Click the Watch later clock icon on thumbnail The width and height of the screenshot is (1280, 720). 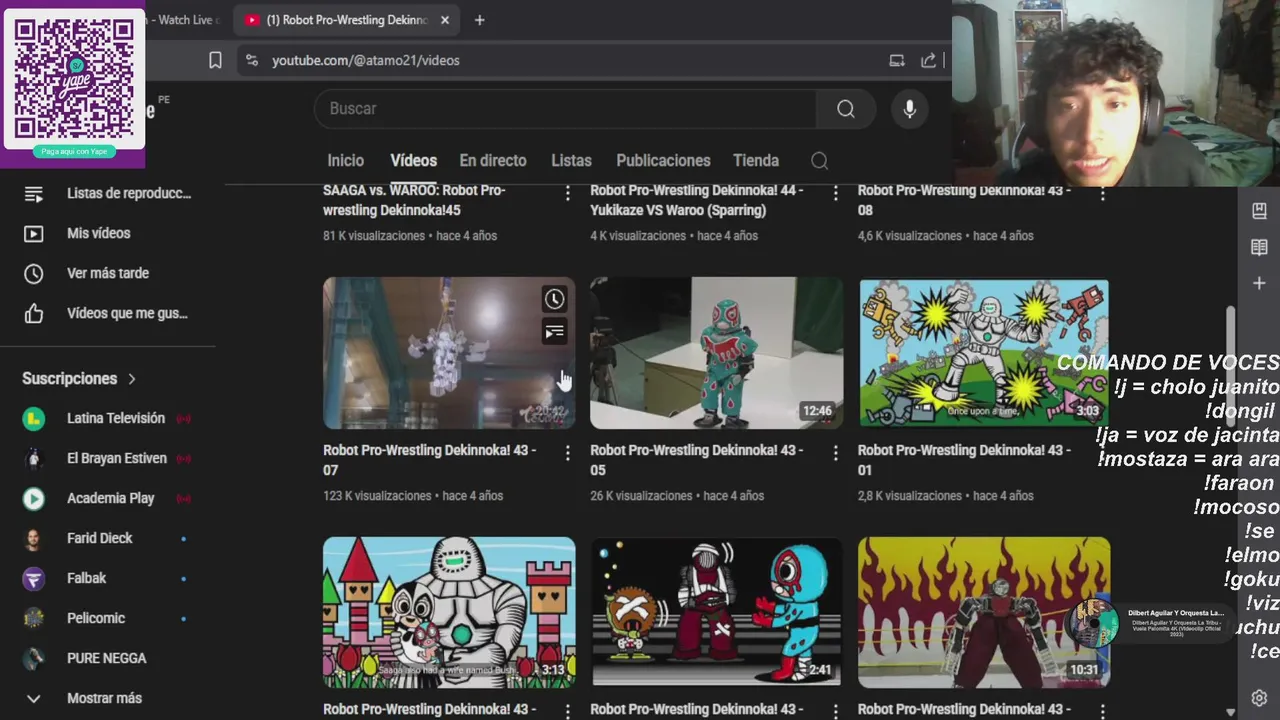(x=554, y=299)
